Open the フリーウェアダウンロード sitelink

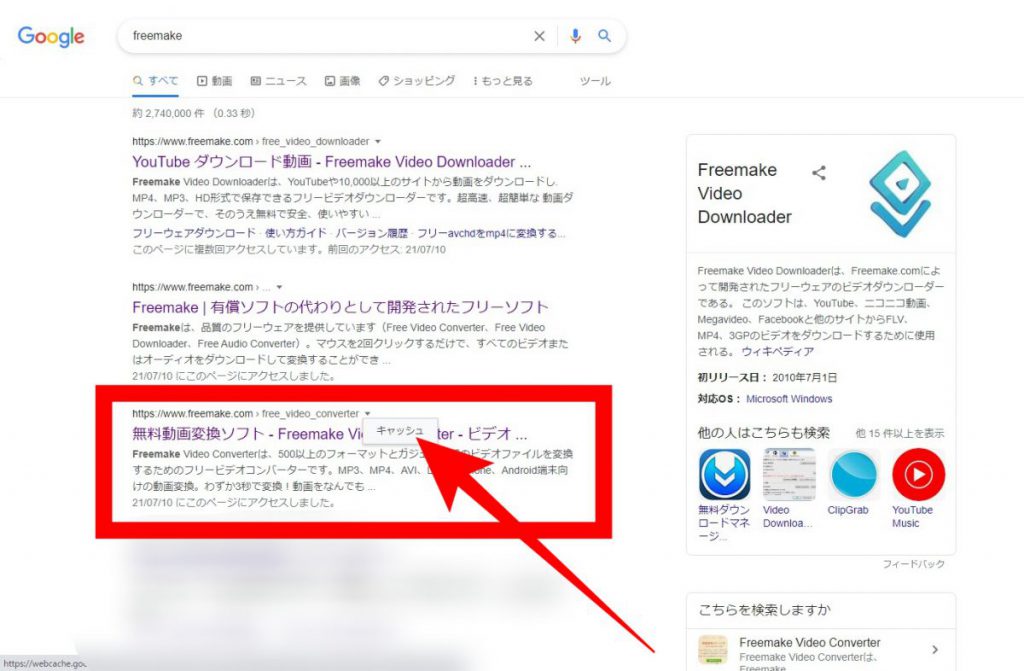coord(194,233)
